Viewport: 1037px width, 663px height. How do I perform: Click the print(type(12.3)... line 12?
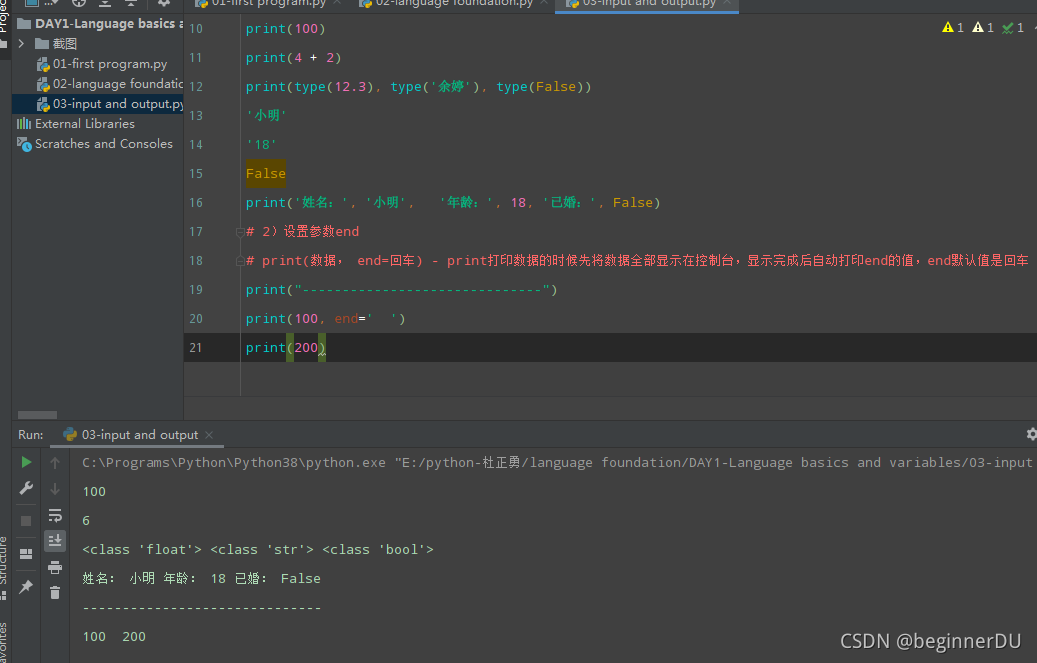point(419,87)
